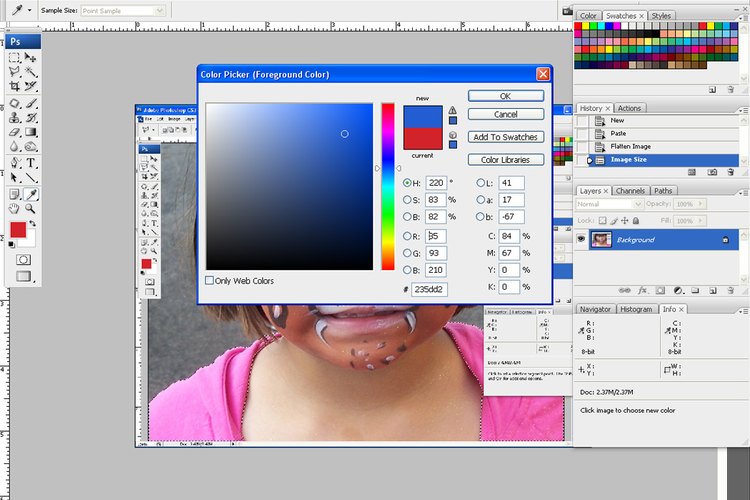Select the Brush tool
750x500 pixels.
31,103
